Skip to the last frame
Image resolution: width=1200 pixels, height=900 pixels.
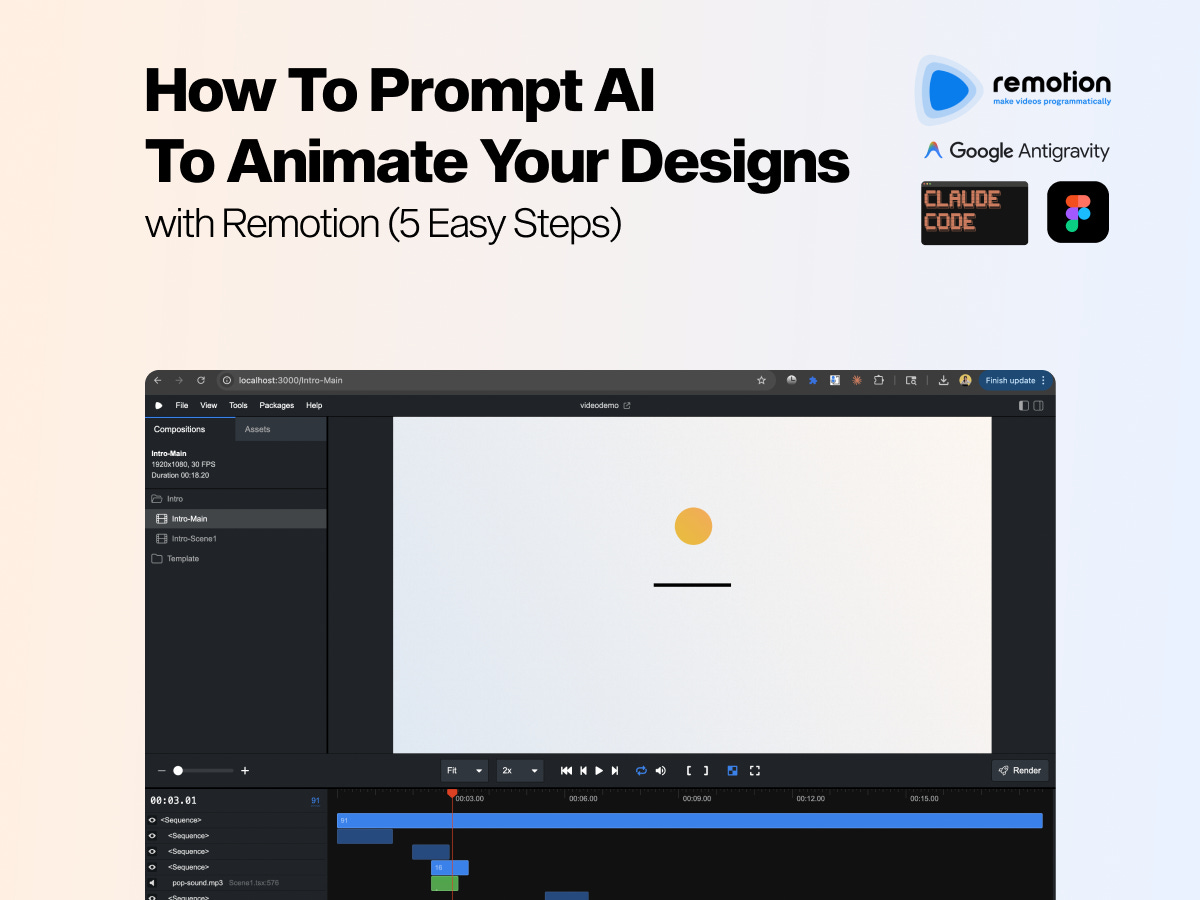(615, 770)
